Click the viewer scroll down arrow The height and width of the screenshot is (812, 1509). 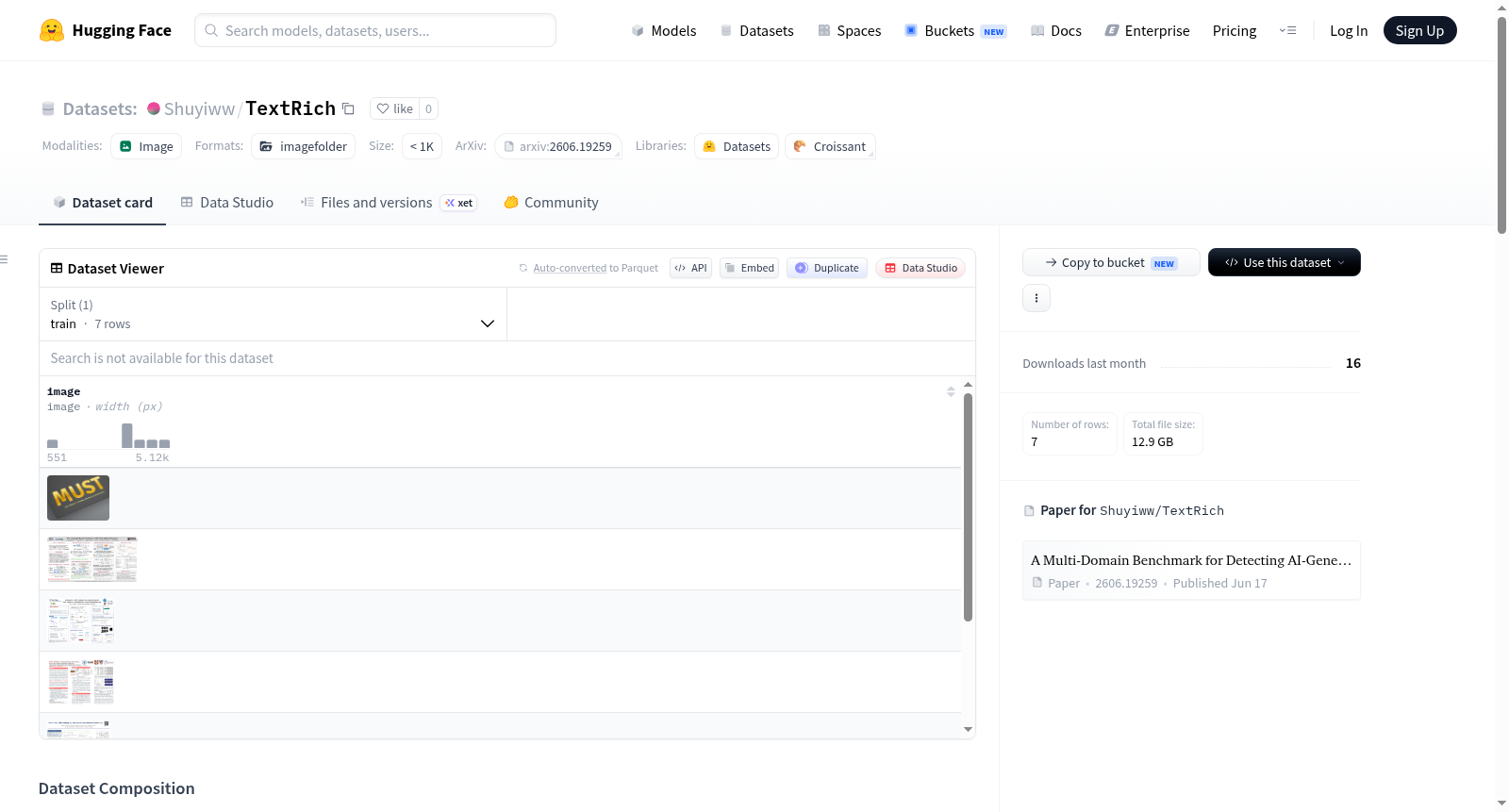pos(968,729)
